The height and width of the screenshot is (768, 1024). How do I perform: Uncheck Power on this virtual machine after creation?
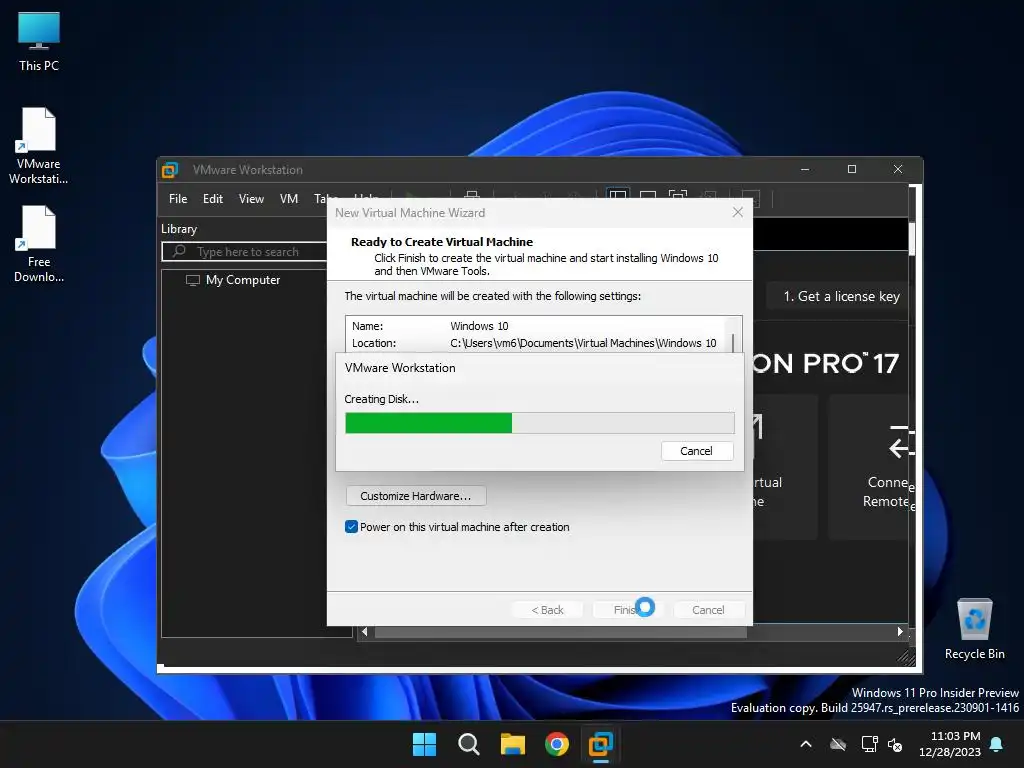pos(351,527)
